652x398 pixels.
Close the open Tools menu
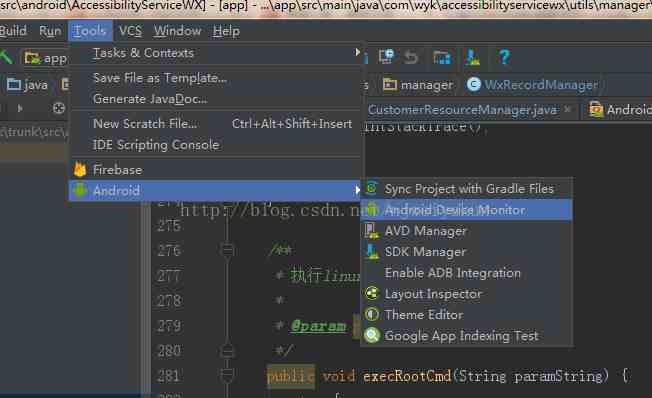(x=90, y=31)
